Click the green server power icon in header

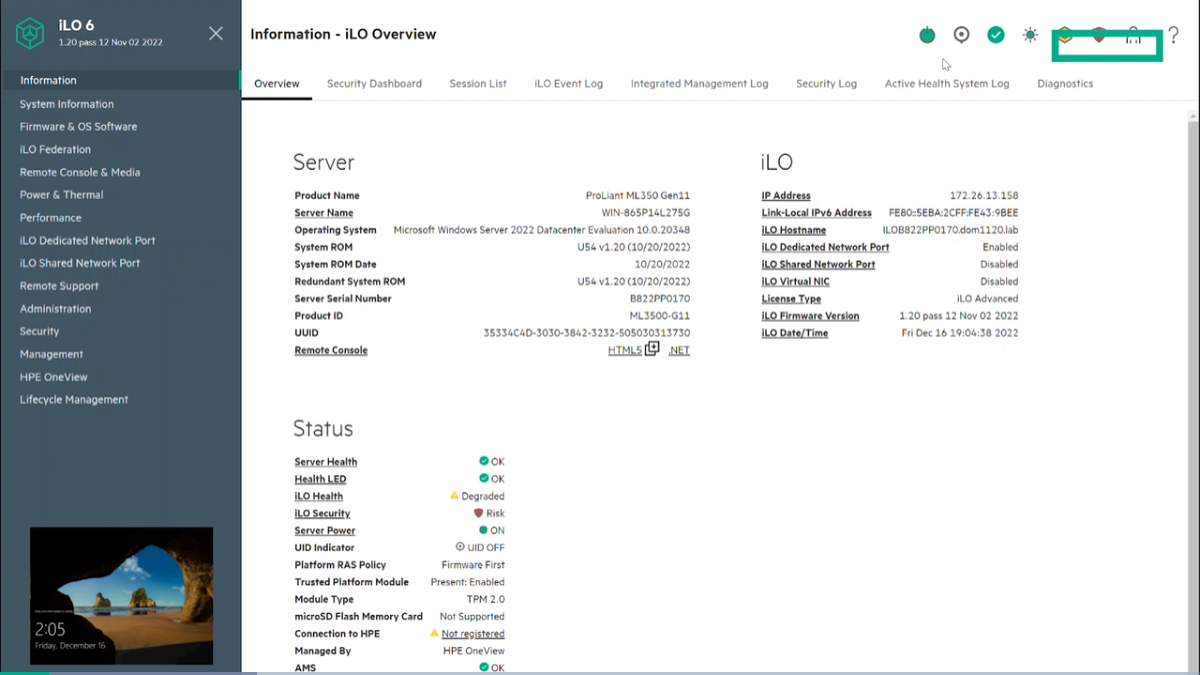tap(927, 35)
